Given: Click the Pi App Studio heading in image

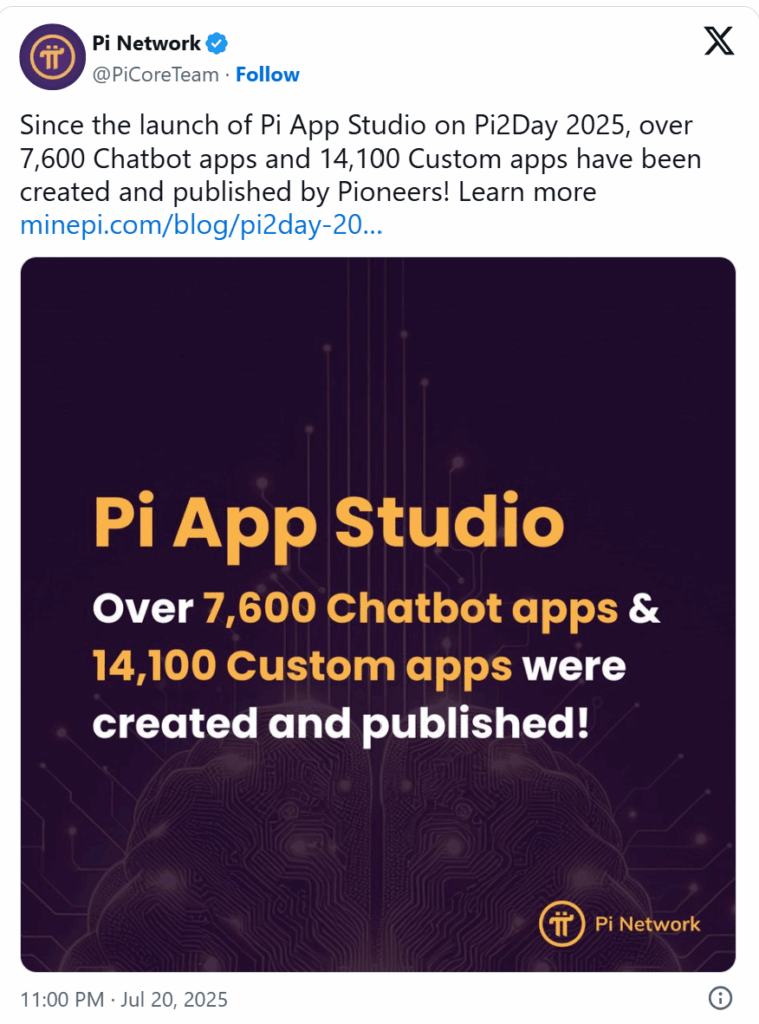Looking at the screenshot, I should click(x=329, y=524).
